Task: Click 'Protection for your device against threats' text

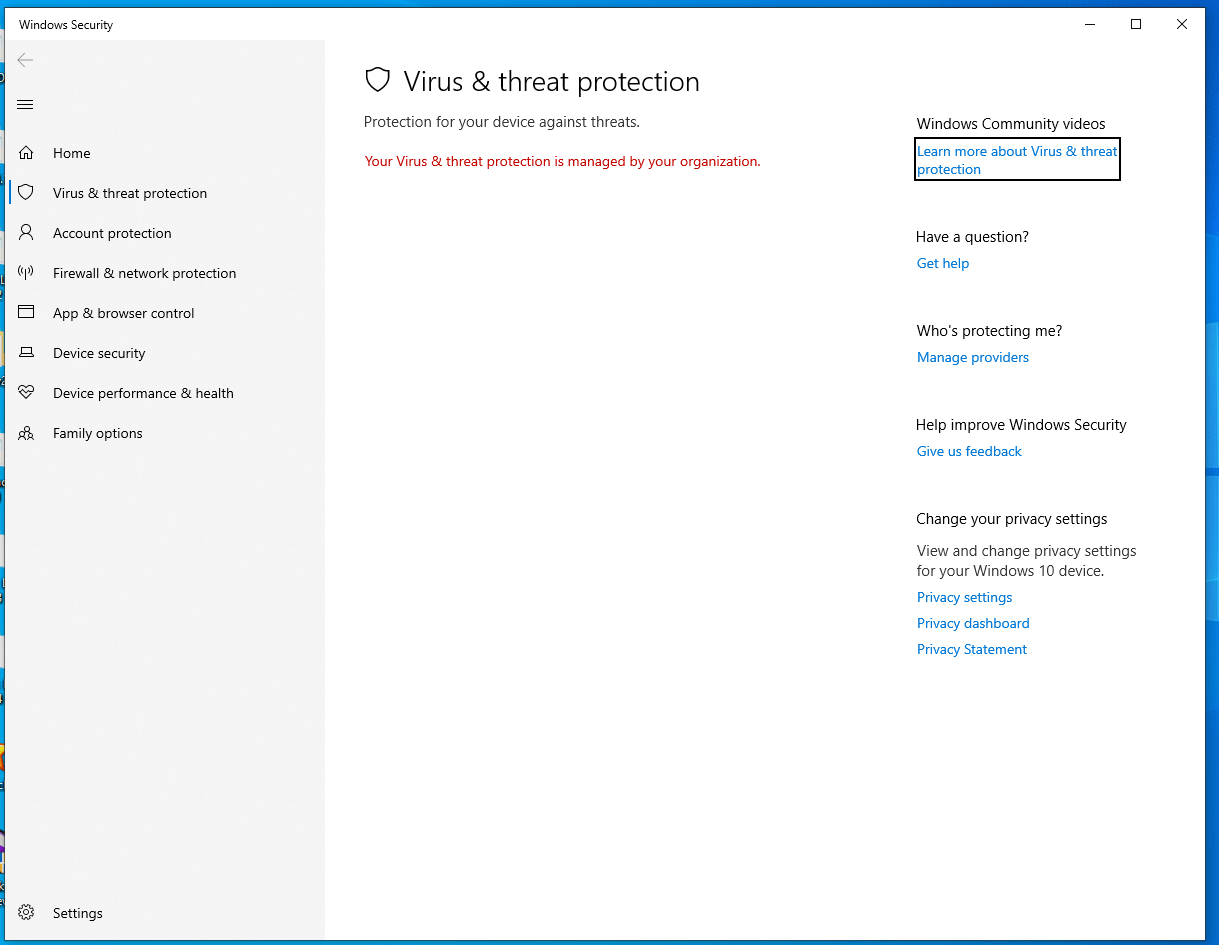Action: click(501, 122)
